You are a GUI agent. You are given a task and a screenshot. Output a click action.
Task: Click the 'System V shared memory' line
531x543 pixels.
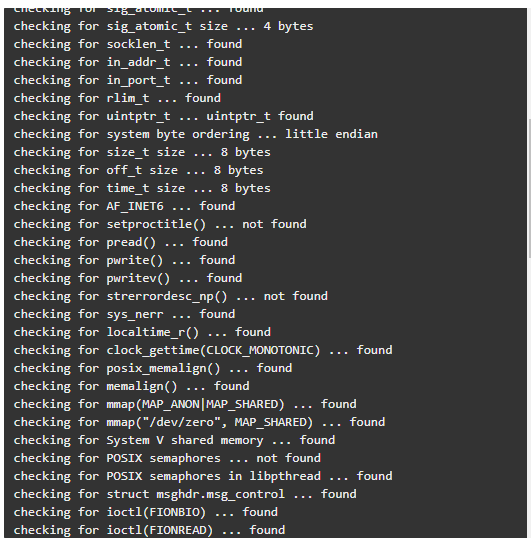(x=174, y=441)
